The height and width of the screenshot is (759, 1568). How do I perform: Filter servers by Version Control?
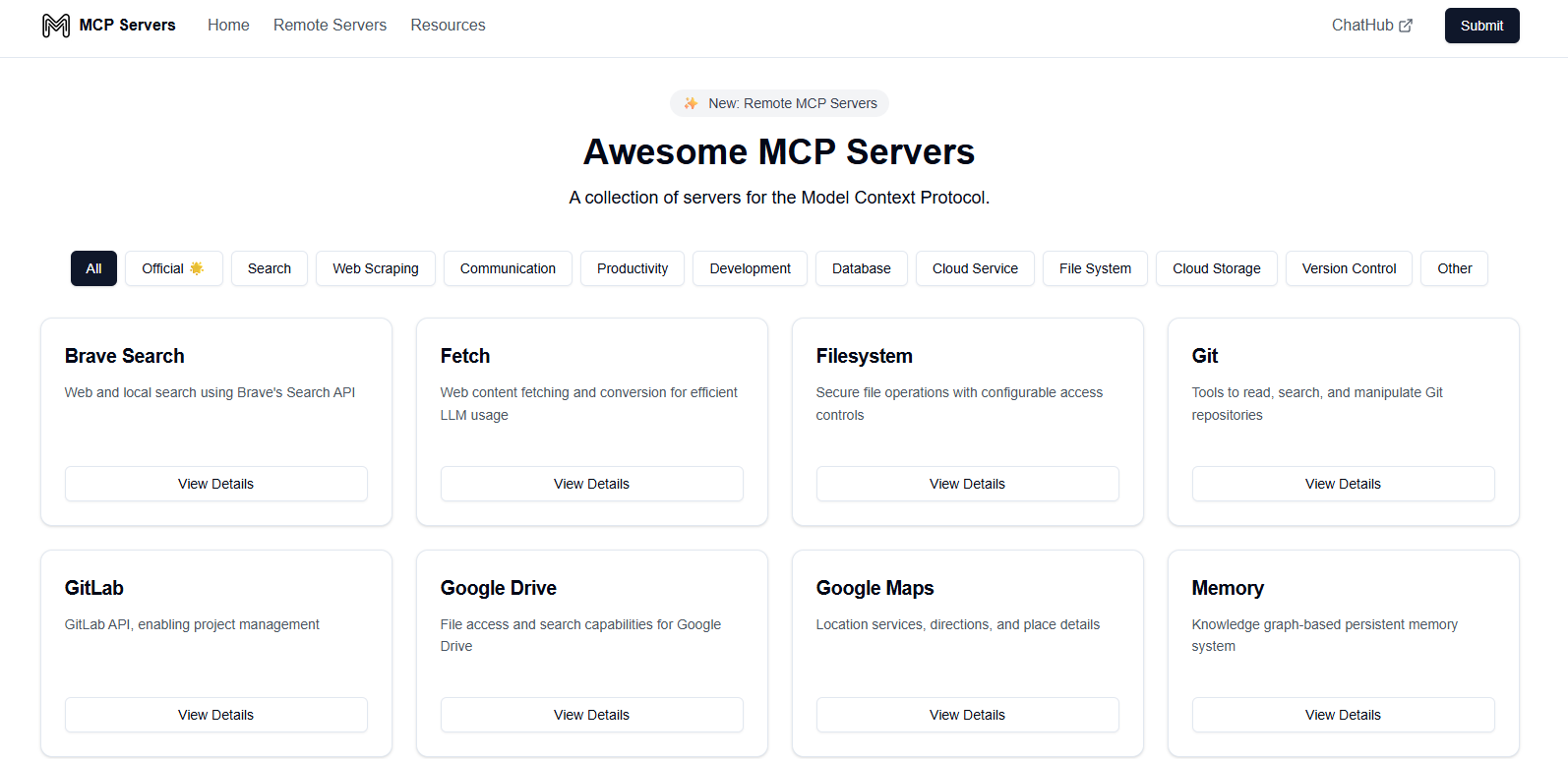[x=1349, y=268]
